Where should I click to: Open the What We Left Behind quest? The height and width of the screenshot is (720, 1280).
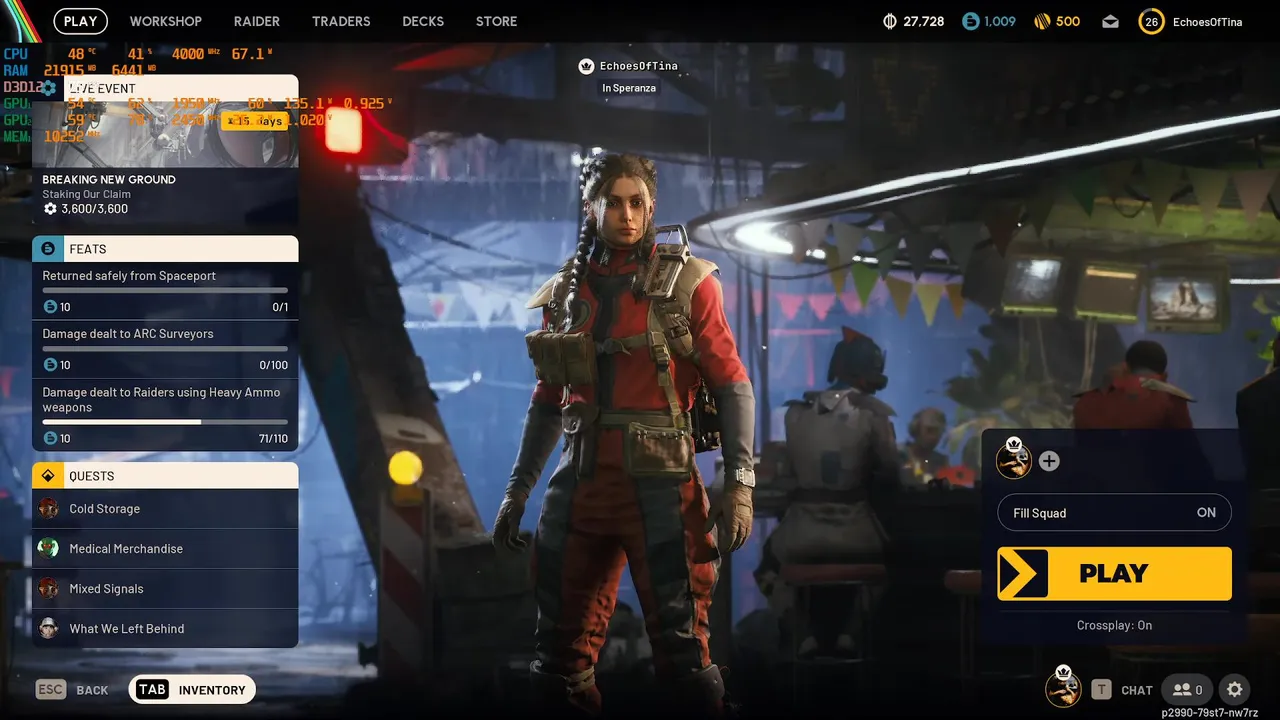pyautogui.click(x=165, y=629)
